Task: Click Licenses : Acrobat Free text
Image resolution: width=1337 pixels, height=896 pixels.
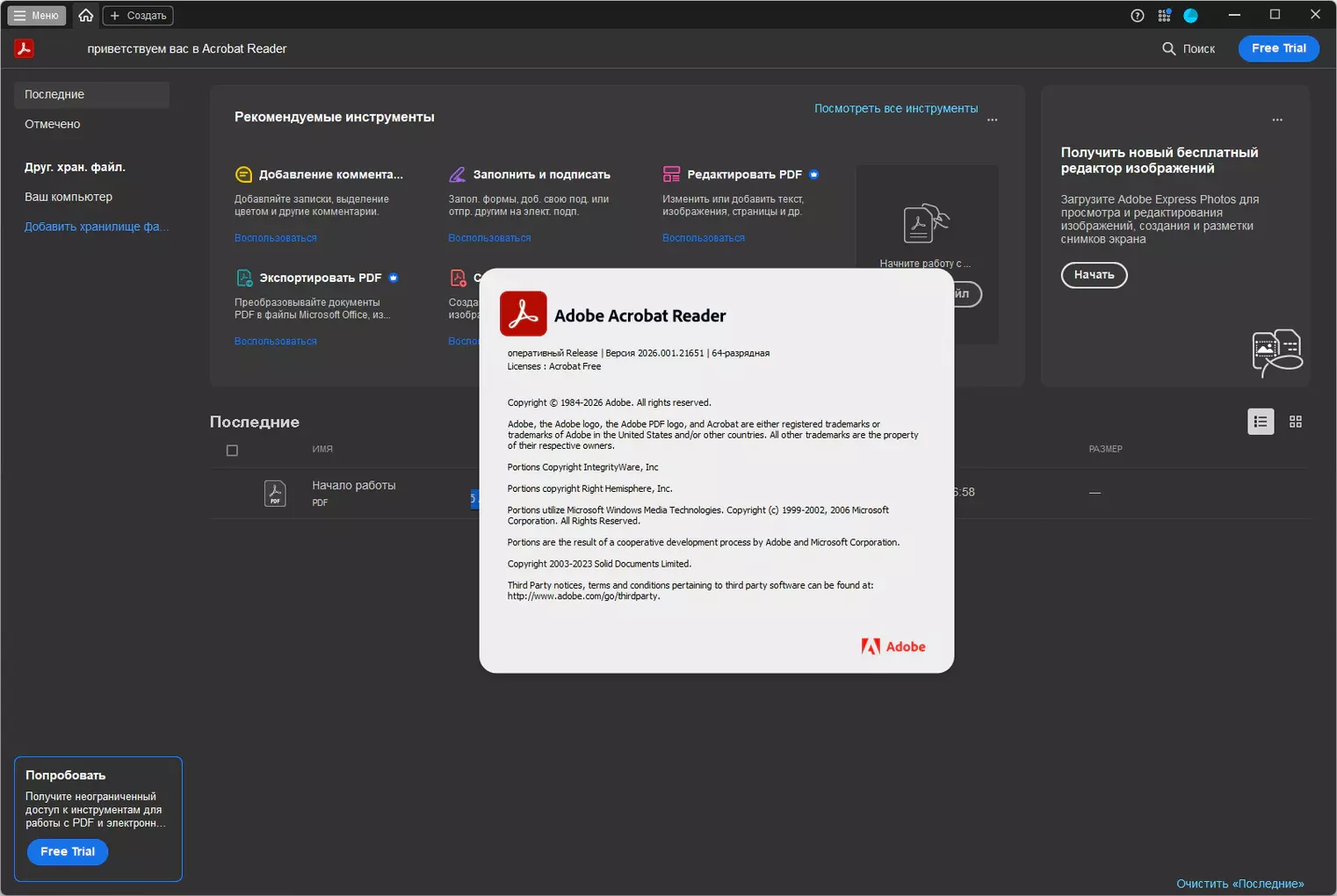Action: 554,366
